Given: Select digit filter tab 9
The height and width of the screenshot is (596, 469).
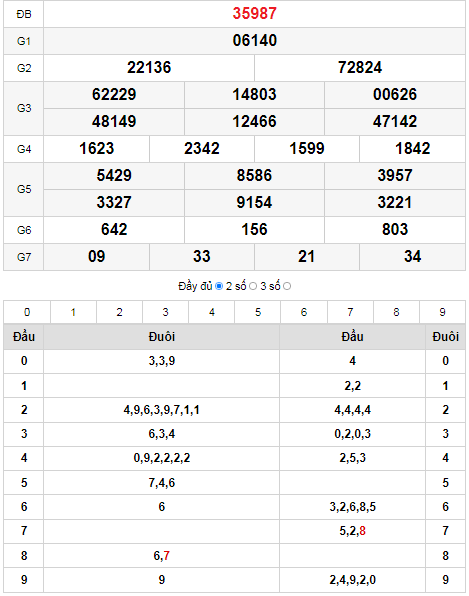Looking at the screenshot, I should click(x=442, y=312).
